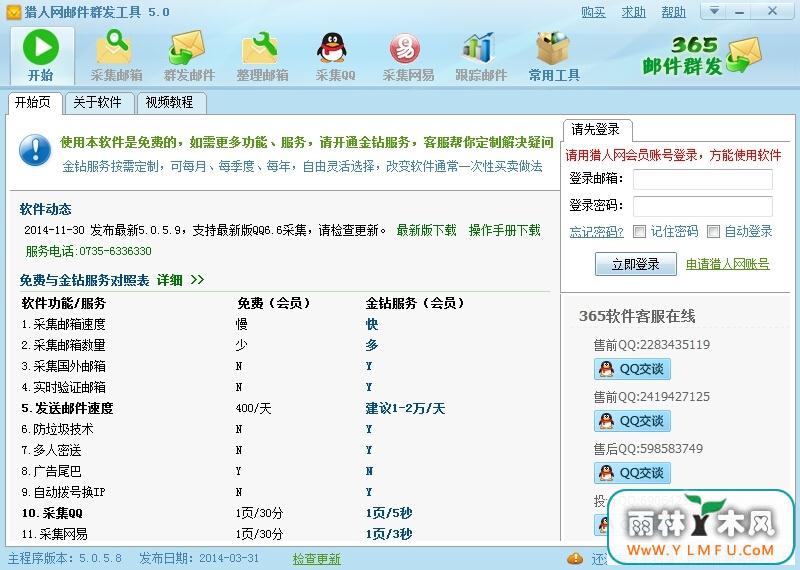Click row 7.多人密送
800x570 pixels.
tap(51, 450)
